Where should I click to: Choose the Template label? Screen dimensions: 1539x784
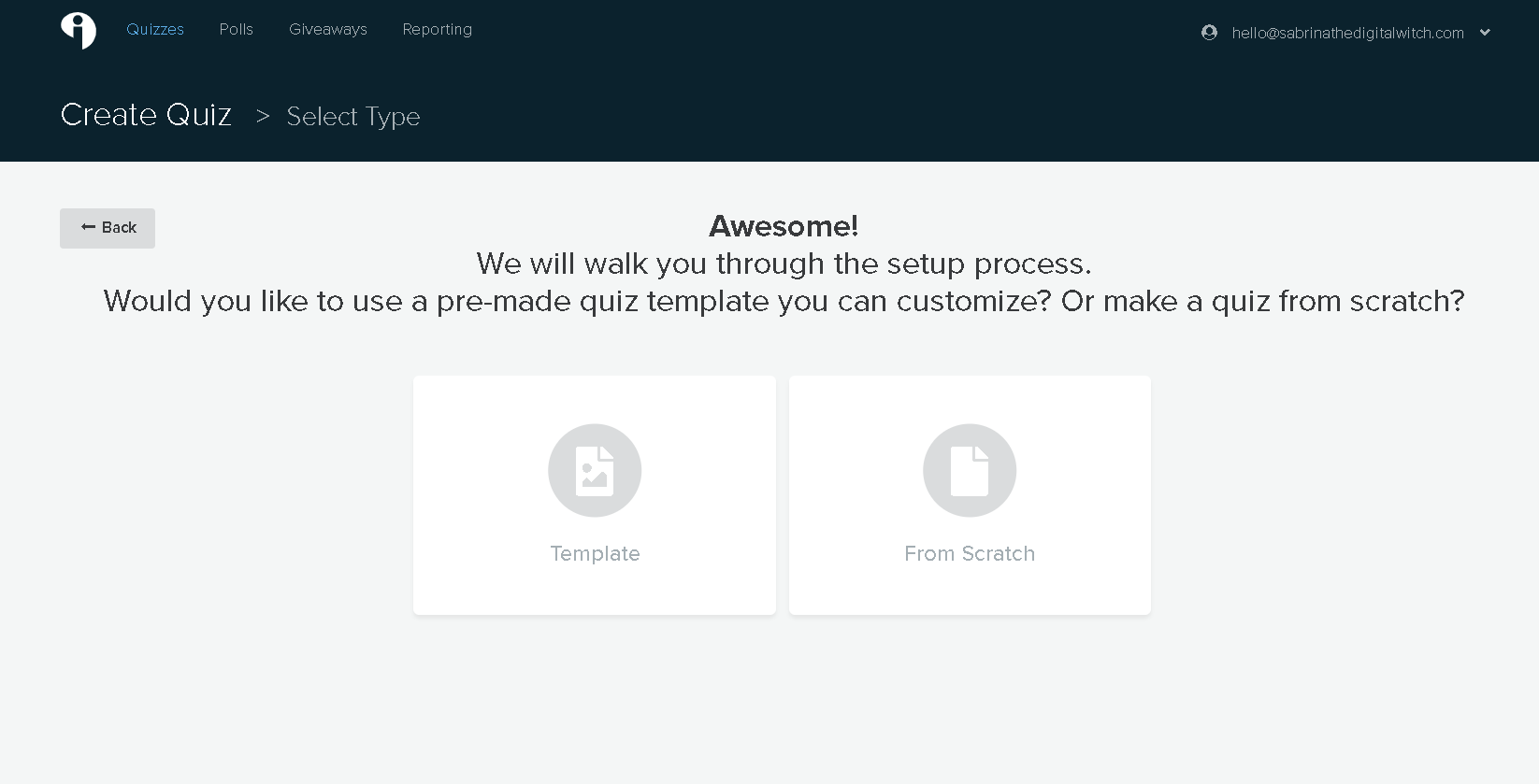(x=595, y=553)
